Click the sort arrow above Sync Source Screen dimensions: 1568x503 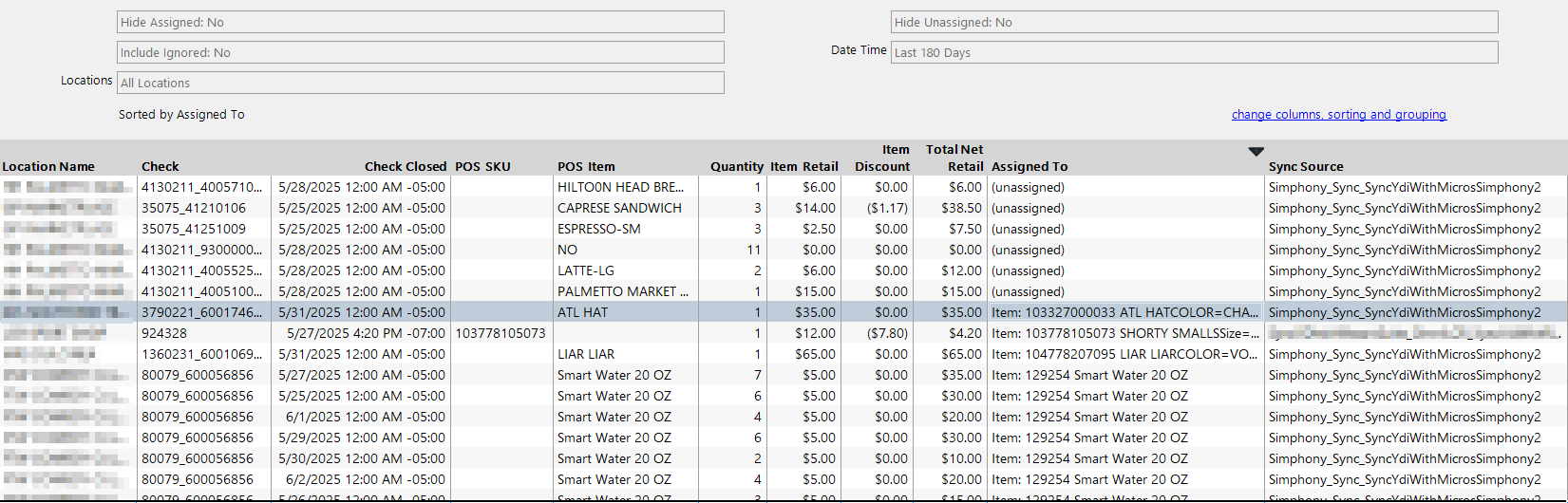[x=1256, y=152]
